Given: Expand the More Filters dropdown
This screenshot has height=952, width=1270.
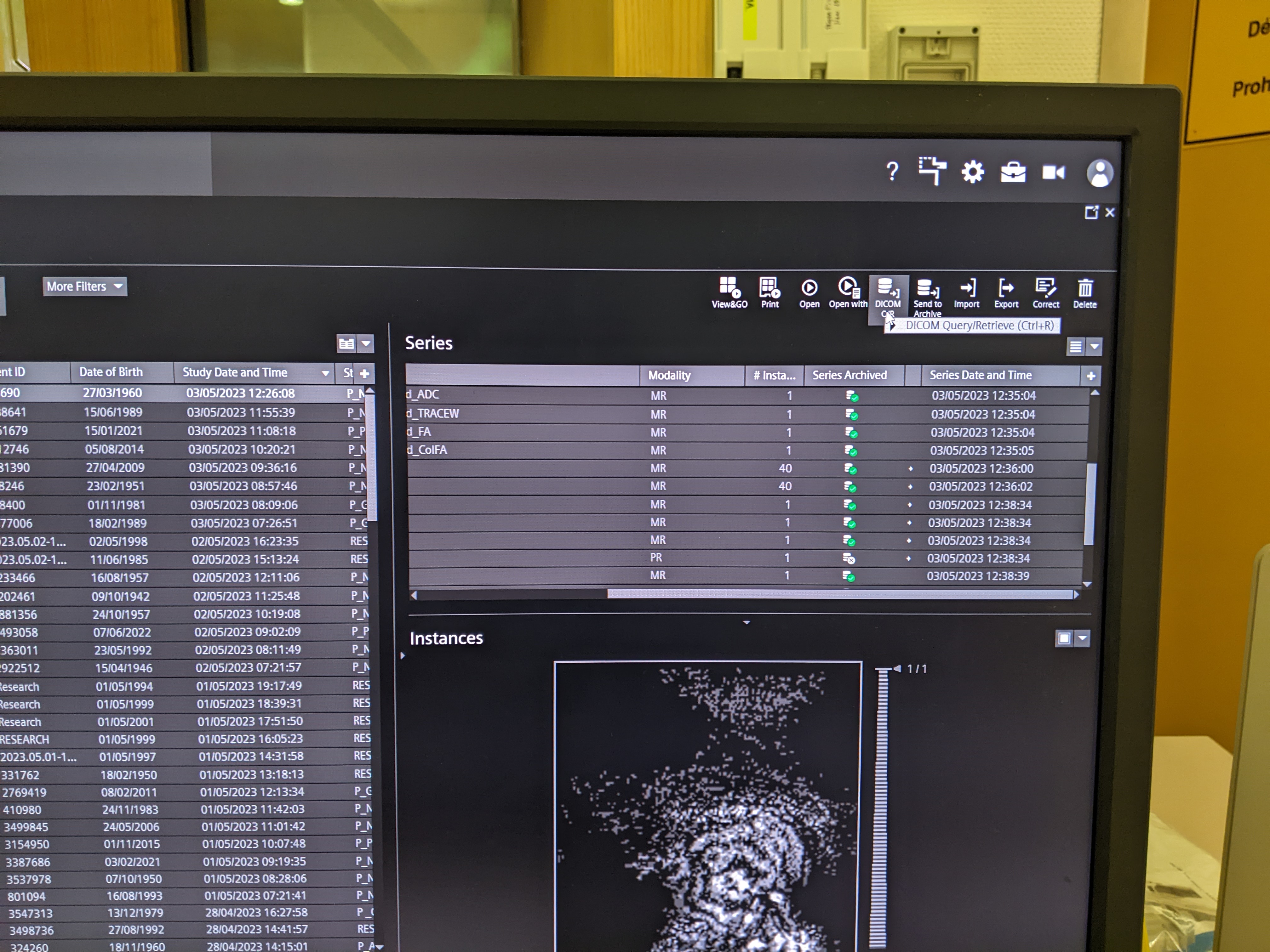Looking at the screenshot, I should point(84,286).
